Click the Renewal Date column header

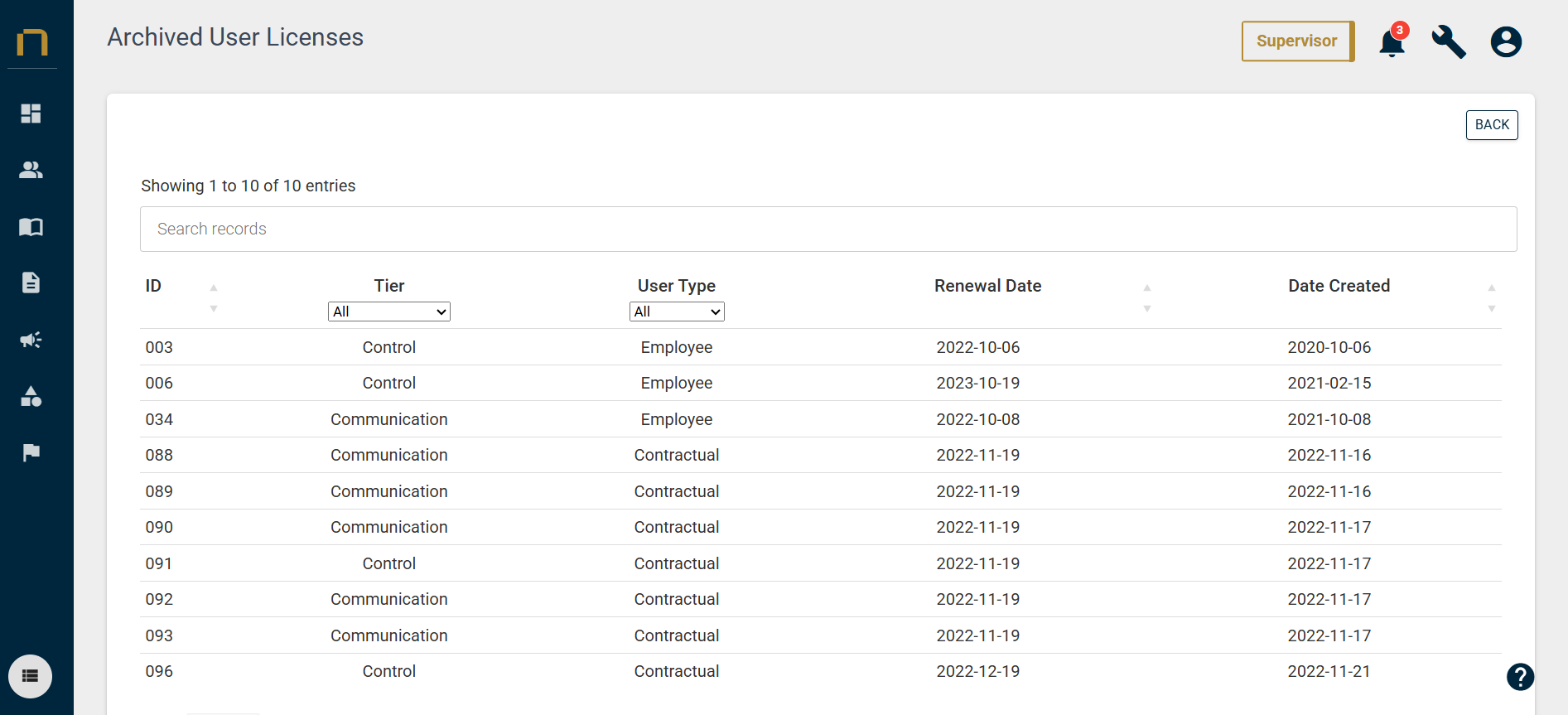pyautogui.click(x=987, y=286)
